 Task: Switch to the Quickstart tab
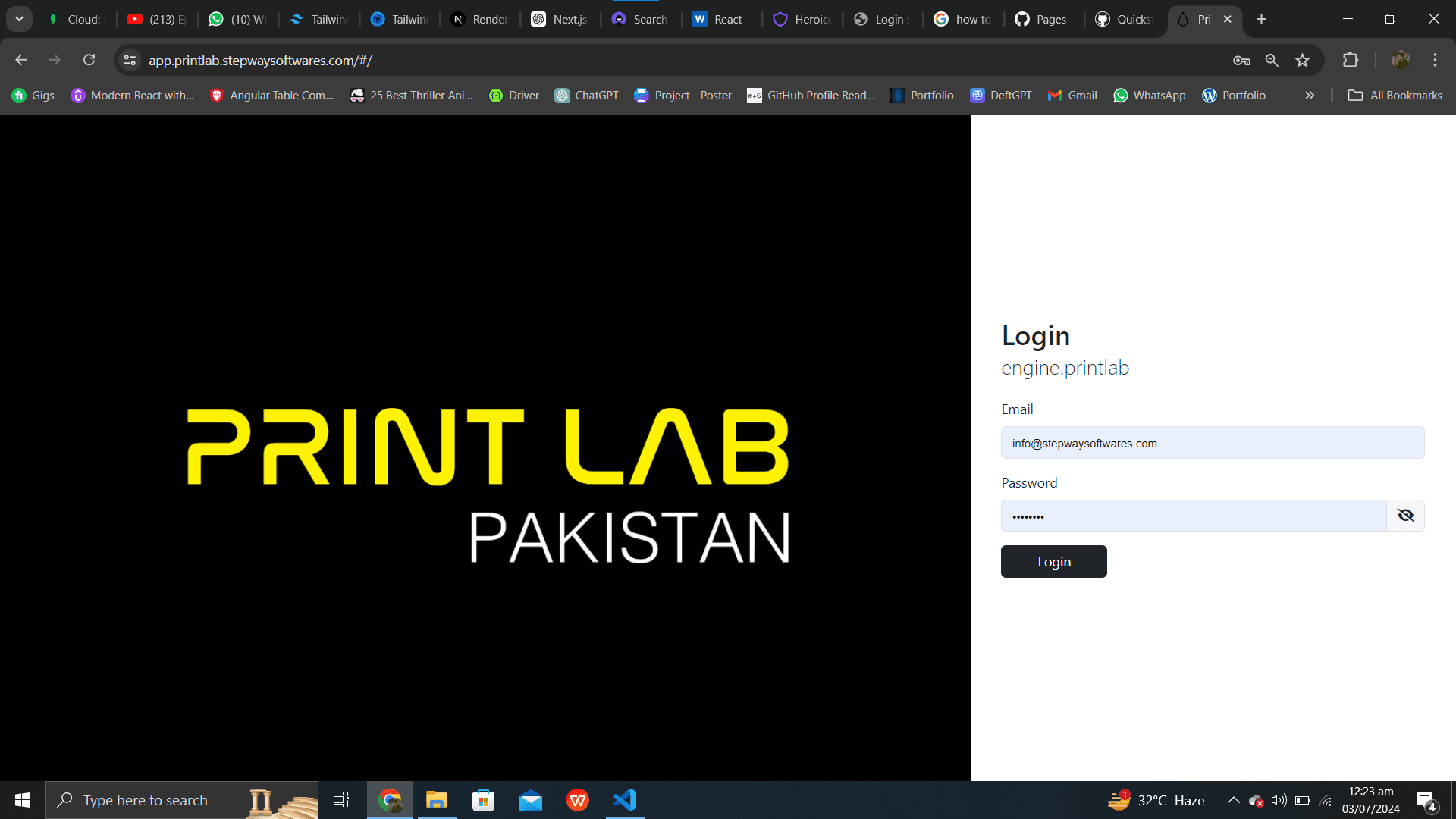(x=1125, y=19)
